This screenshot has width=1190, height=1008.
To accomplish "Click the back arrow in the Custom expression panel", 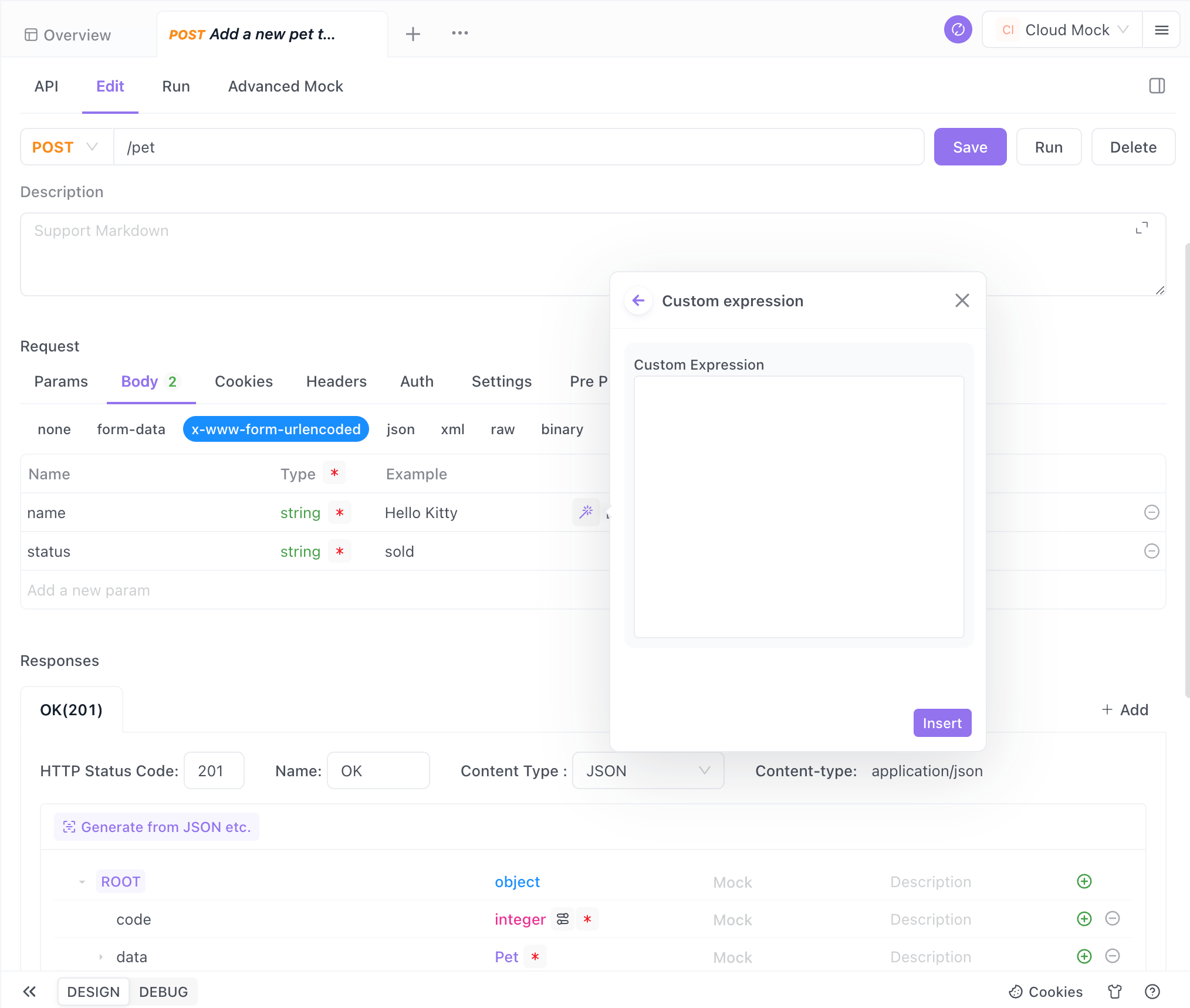I will (638, 301).
